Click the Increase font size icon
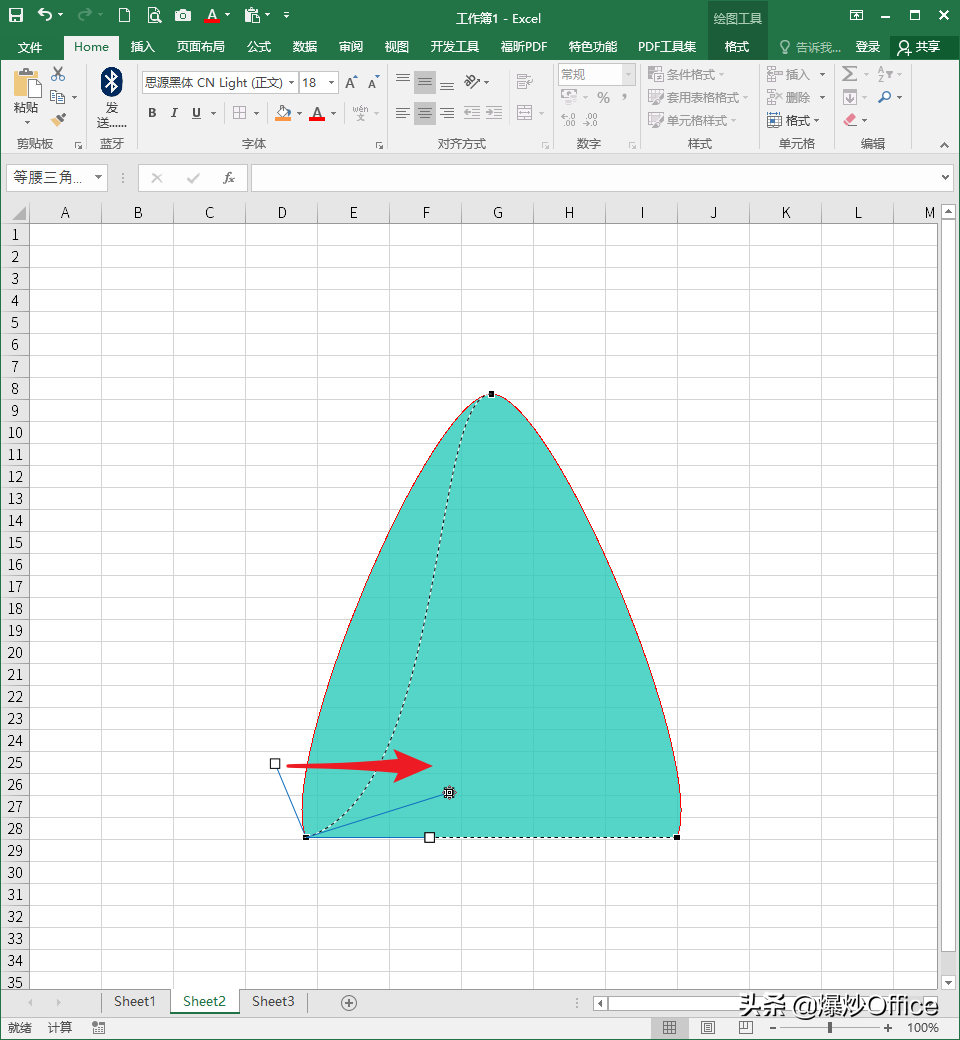Image resolution: width=960 pixels, height=1040 pixels. coord(351,83)
